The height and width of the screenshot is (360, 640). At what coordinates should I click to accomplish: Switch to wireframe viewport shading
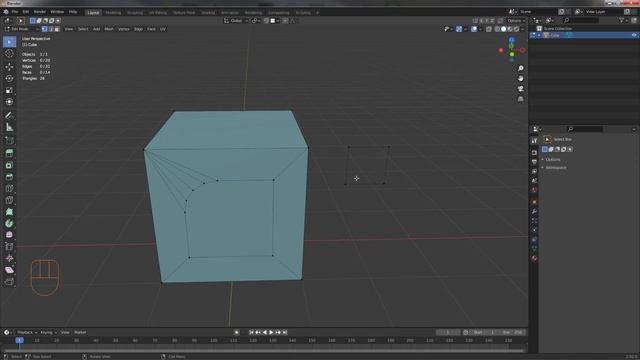coord(497,29)
